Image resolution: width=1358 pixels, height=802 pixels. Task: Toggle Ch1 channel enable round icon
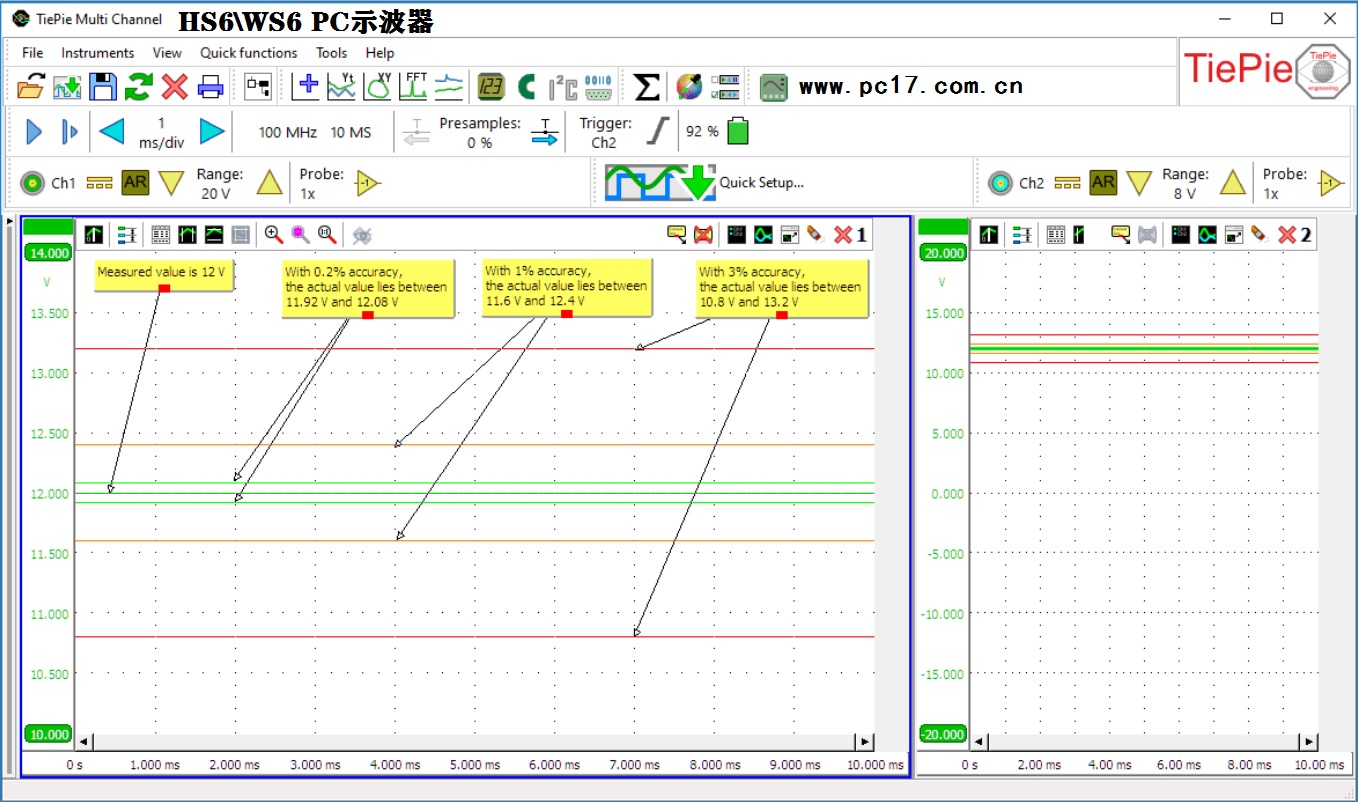(33, 183)
